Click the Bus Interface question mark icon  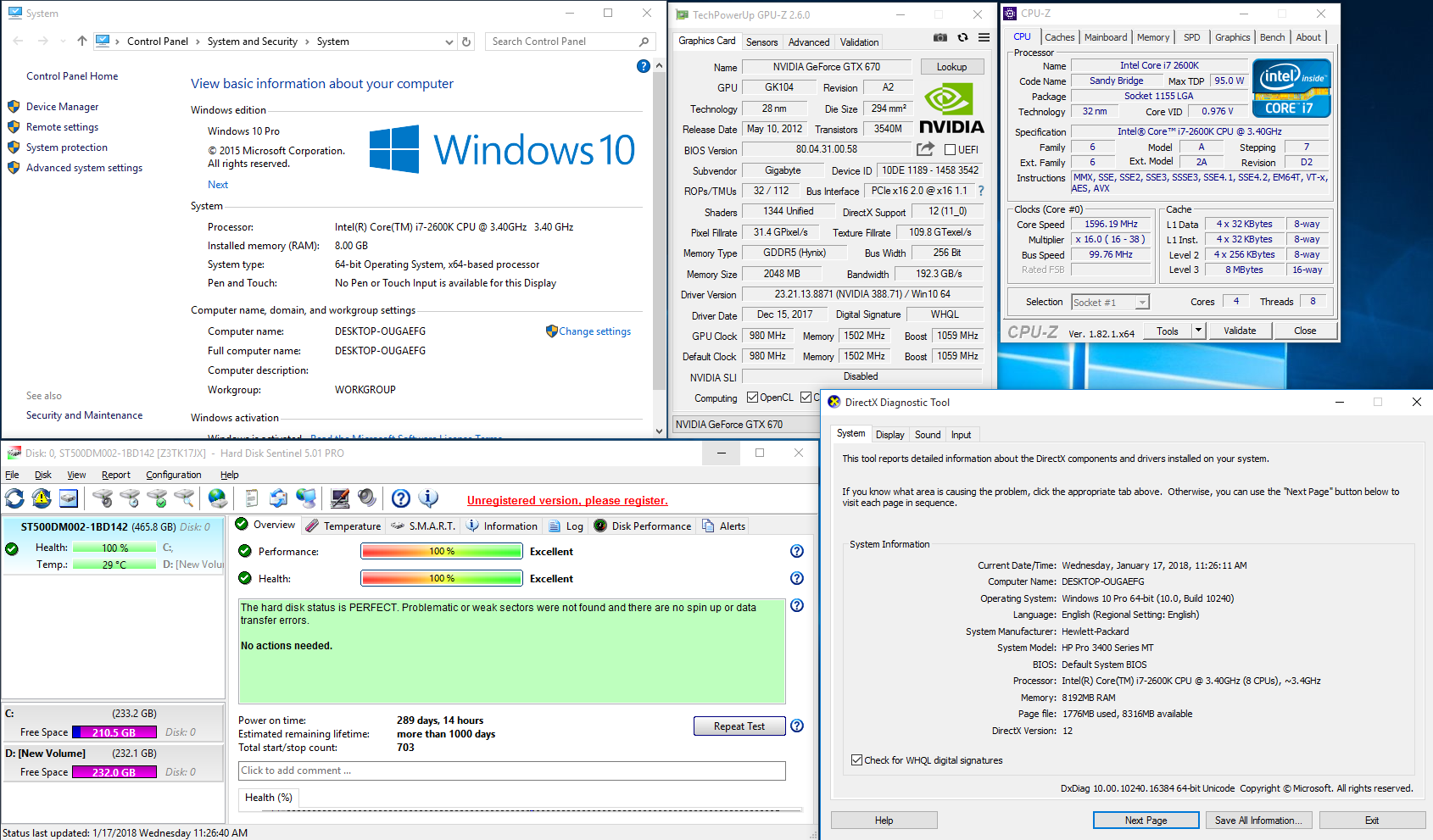click(981, 191)
